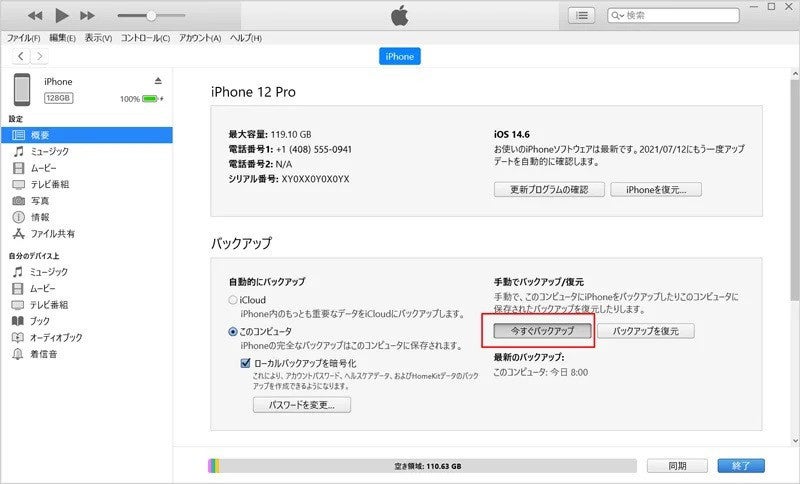Click the iPhone 12 Pro heading
Image resolution: width=800 pixels, height=484 pixels.
tap(253, 92)
